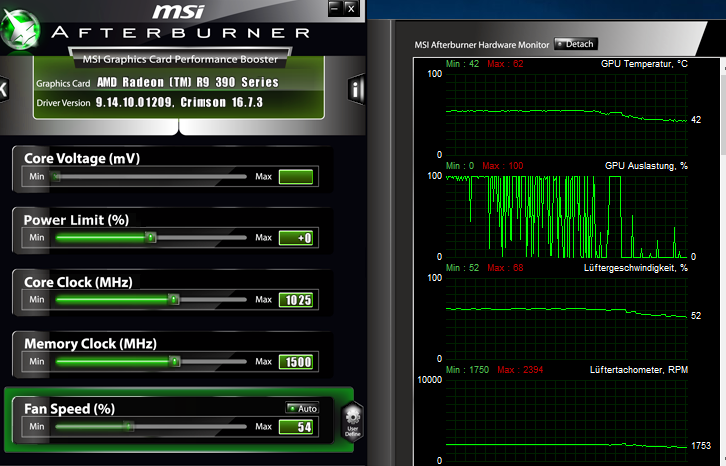Viewport: 726px width, 466px height.
Task: Click the 'Max : 2394' RPM reading
Action: tap(520, 370)
